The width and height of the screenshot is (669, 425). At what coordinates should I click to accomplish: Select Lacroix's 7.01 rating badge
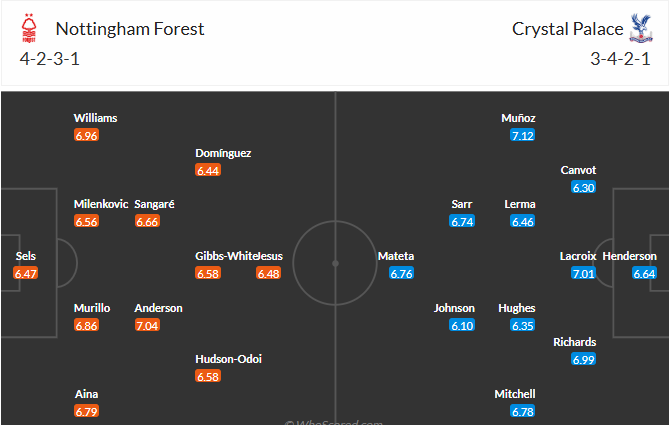583,273
